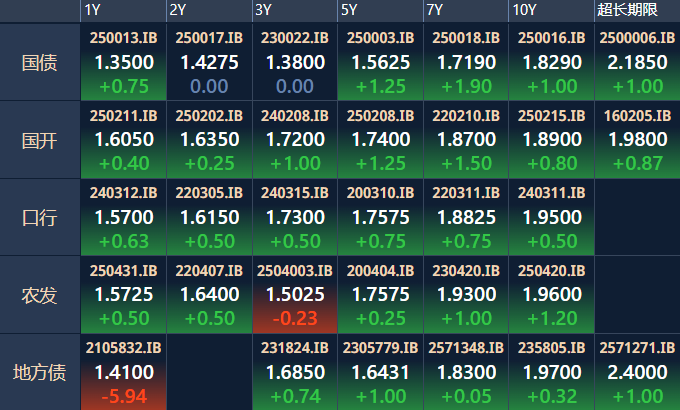Click bond code 220305.IB
Image resolution: width=680 pixels, height=410 pixels.
pyautogui.click(x=209, y=193)
